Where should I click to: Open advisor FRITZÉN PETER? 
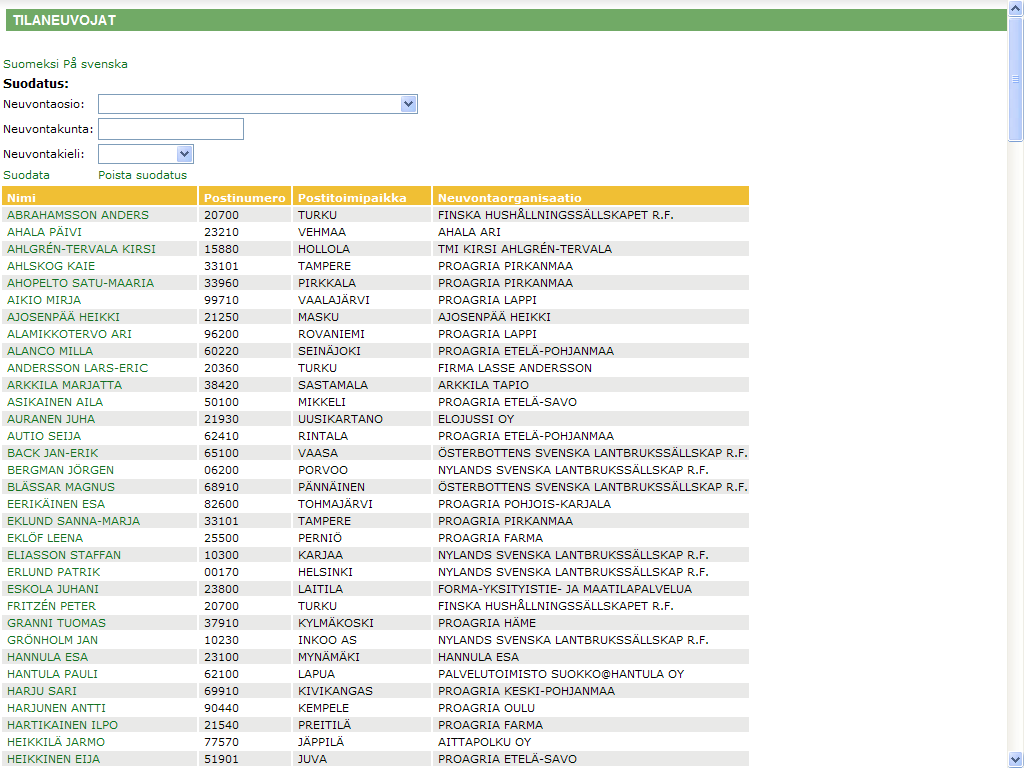[52, 605]
